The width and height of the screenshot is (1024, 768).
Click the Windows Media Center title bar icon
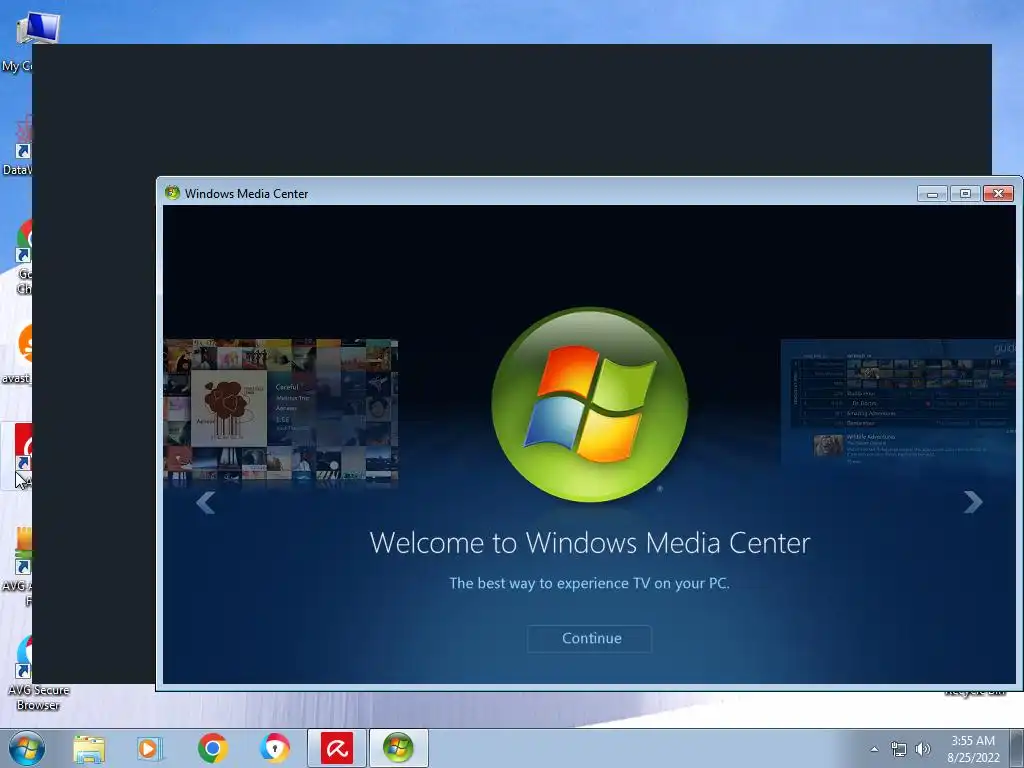pos(172,193)
